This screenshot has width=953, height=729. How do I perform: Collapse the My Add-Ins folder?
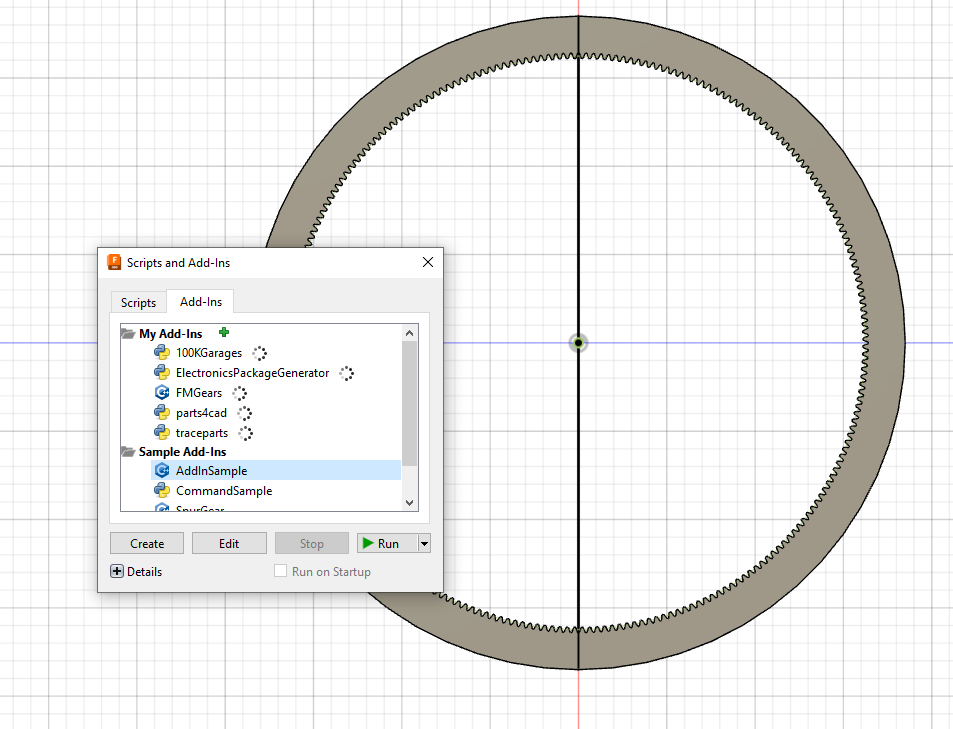128,334
